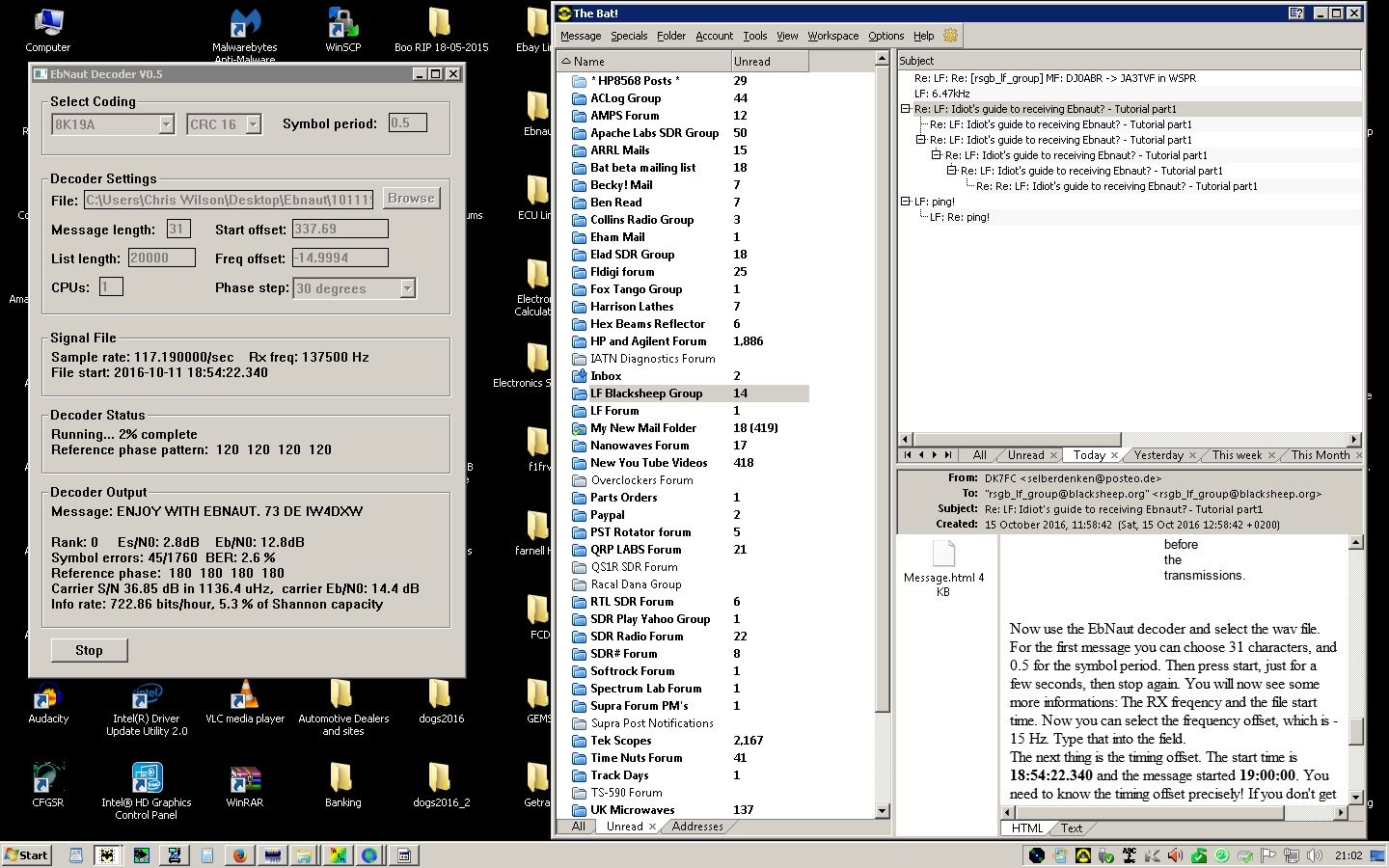Screen dimensions: 1389x868
Task: Click the globe icon in taskbar
Action: pos(370,855)
